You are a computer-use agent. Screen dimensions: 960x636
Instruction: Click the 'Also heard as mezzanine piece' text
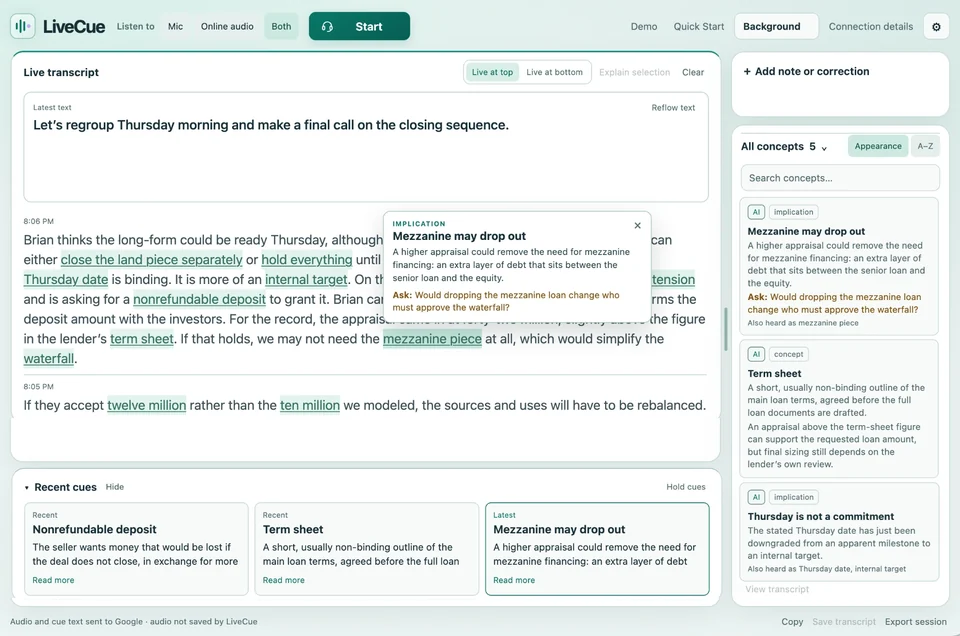(803, 323)
